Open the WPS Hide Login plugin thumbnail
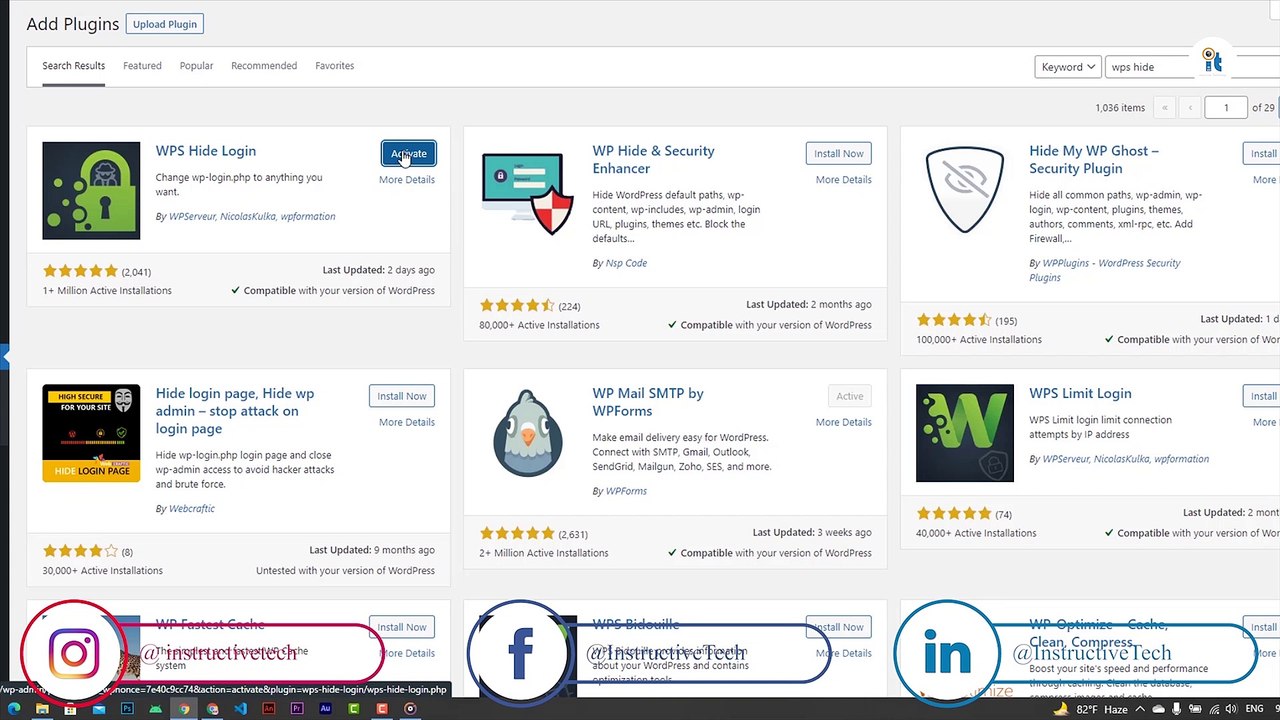The image size is (1280, 720). [x=91, y=190]
